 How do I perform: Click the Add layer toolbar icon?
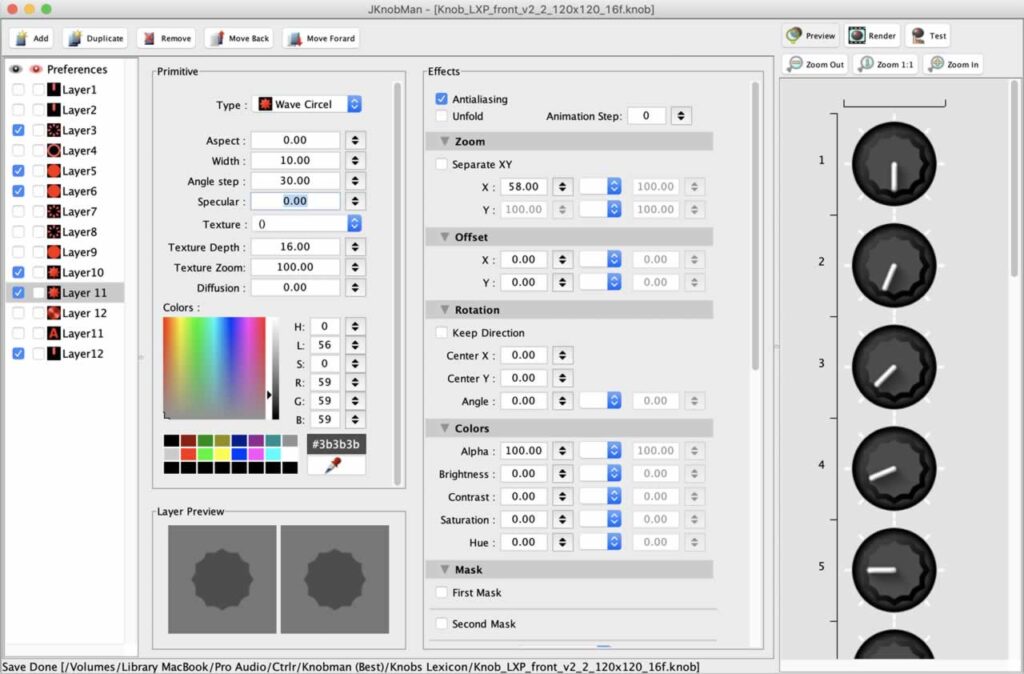23,38
